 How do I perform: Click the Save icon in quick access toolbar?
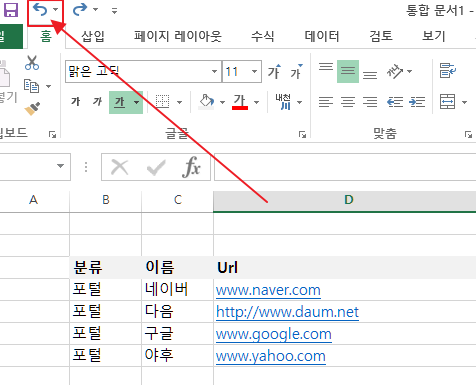pyautogui.click(x=11, y=10)
